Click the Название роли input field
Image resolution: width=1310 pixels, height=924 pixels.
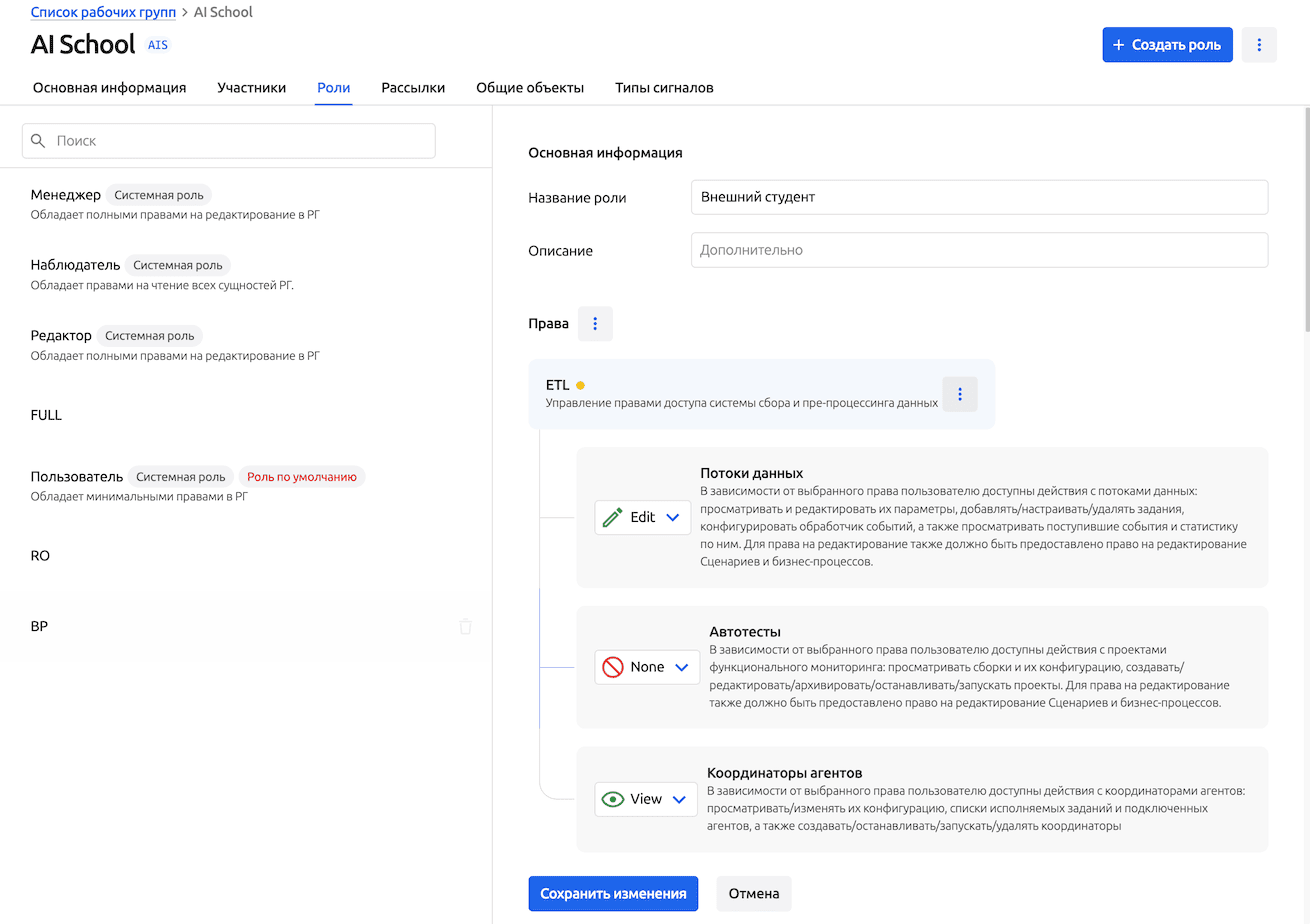[978, 197]
